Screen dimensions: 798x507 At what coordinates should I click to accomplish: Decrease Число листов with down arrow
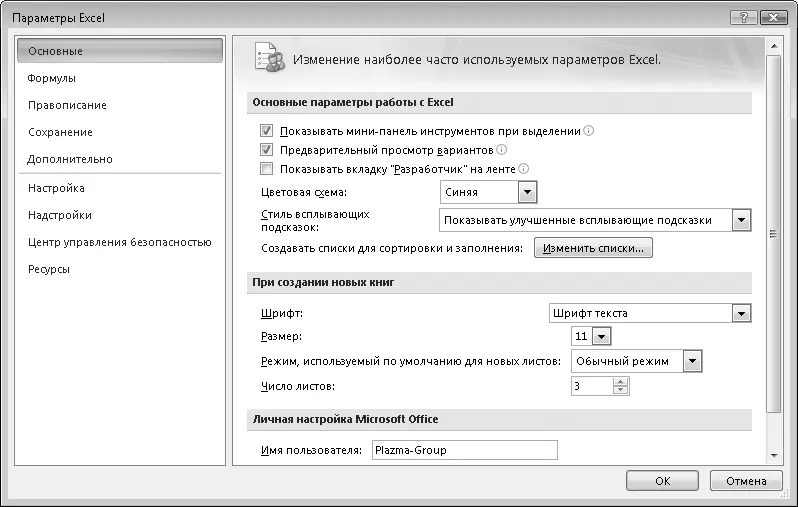[x=620, y=390]
